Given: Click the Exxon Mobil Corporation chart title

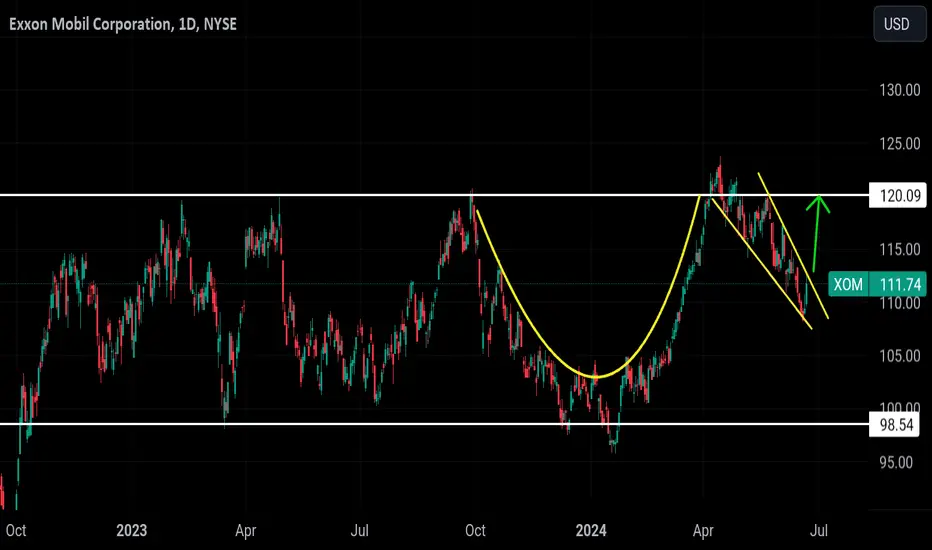Looking at the screenshot, I should pyautogui.click(x=122, y=24).
